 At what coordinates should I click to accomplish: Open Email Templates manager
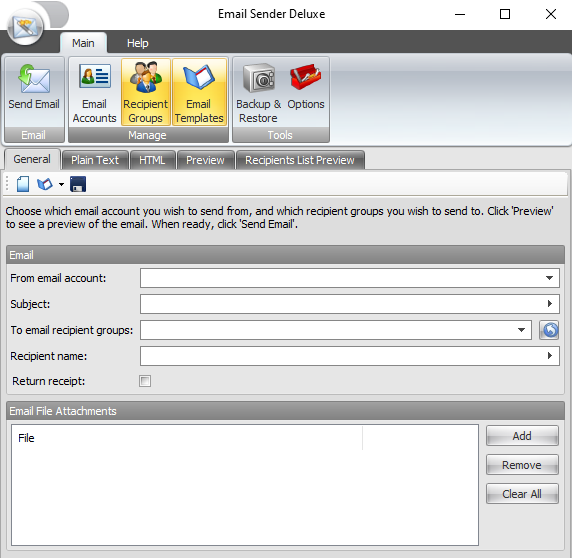pyautogui.click(x=199, y=92)
